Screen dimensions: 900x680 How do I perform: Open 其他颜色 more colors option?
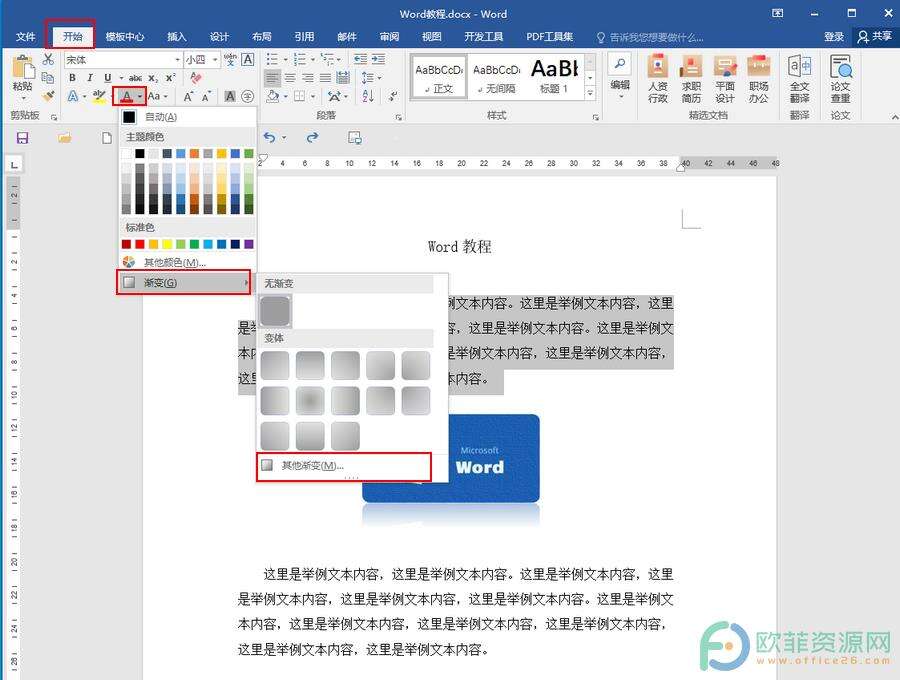175,263
